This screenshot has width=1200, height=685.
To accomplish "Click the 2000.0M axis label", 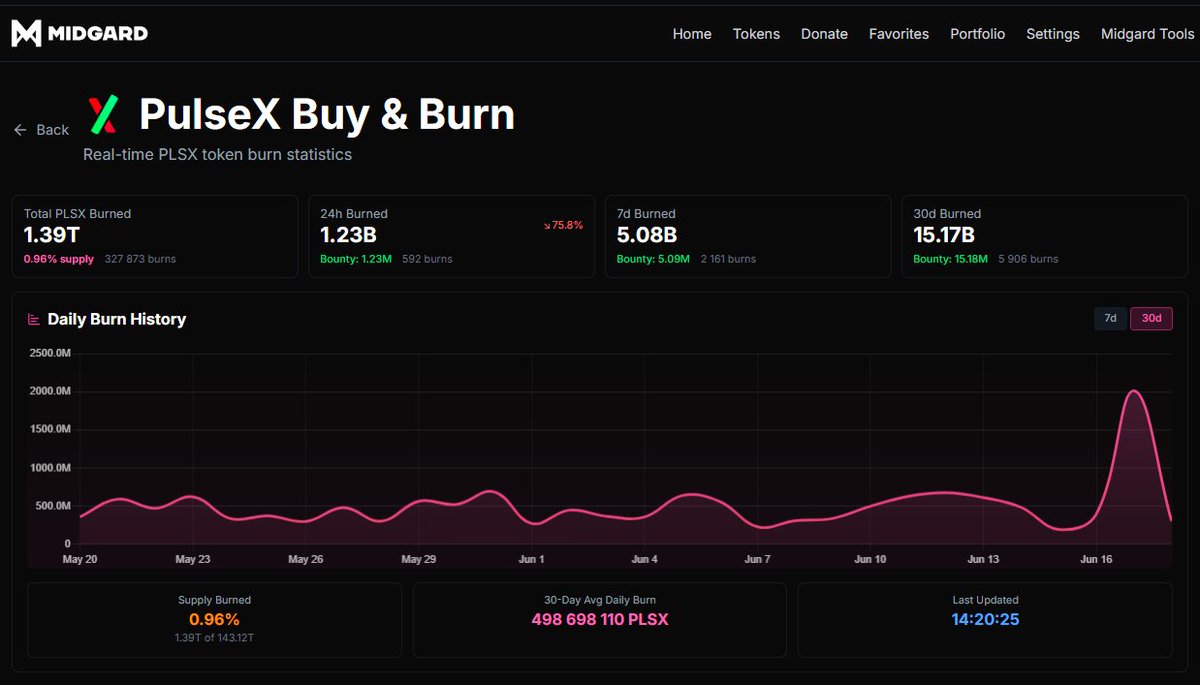I will [x=50, y=391].
